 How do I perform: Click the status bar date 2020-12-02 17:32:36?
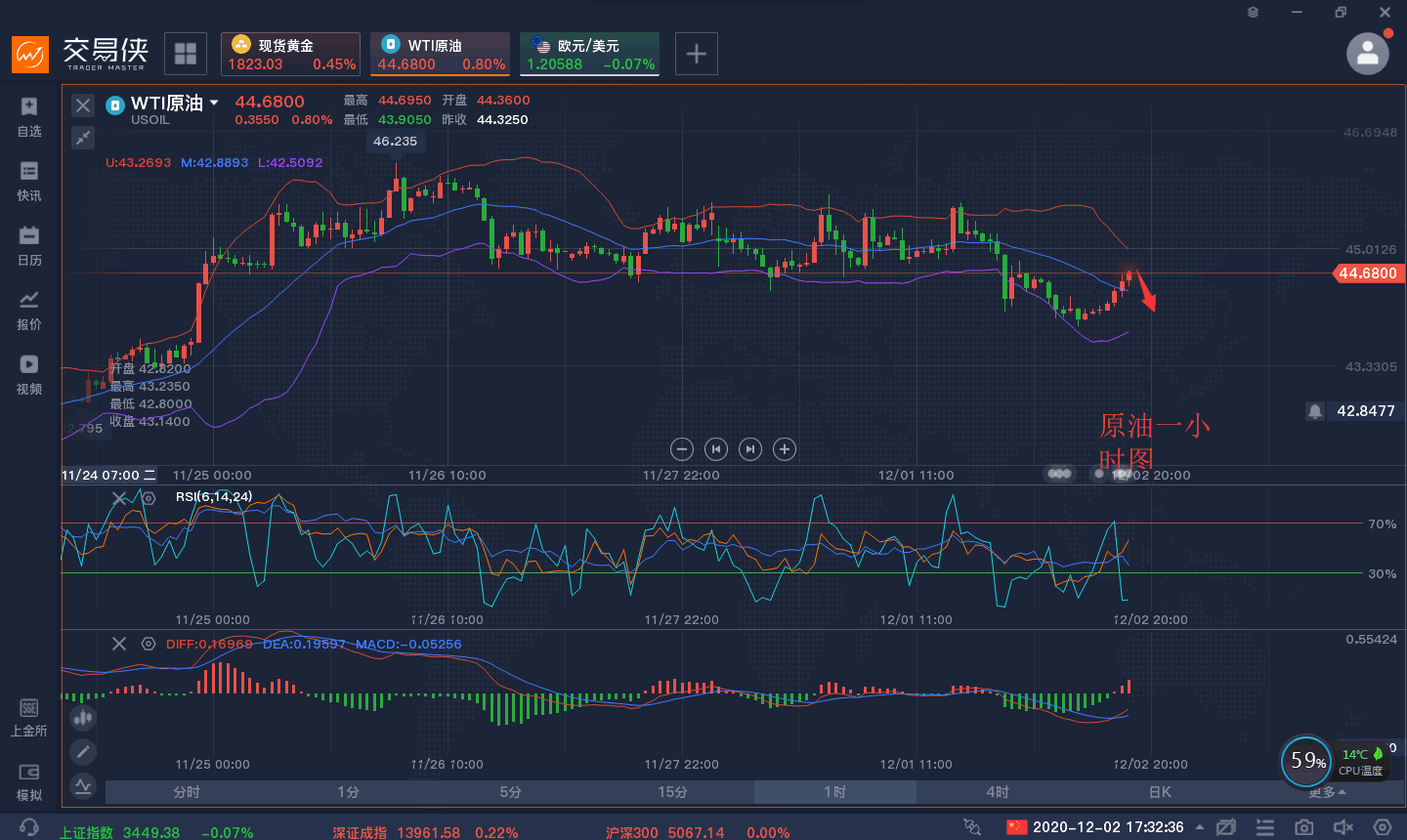point(1108,827)
